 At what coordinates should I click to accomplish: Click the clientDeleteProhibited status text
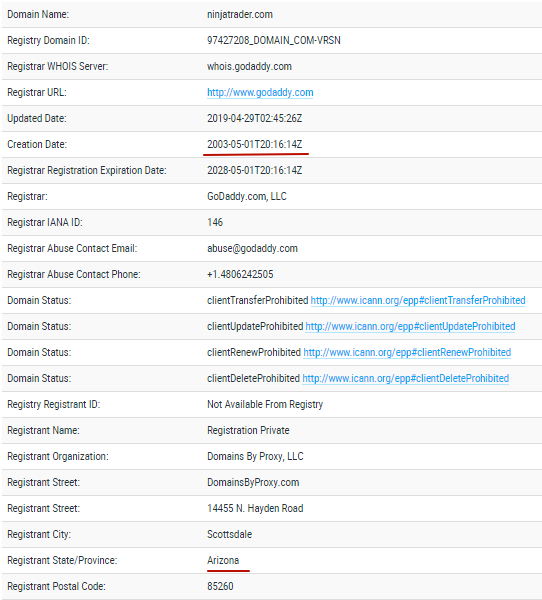(x=253, y=378)
